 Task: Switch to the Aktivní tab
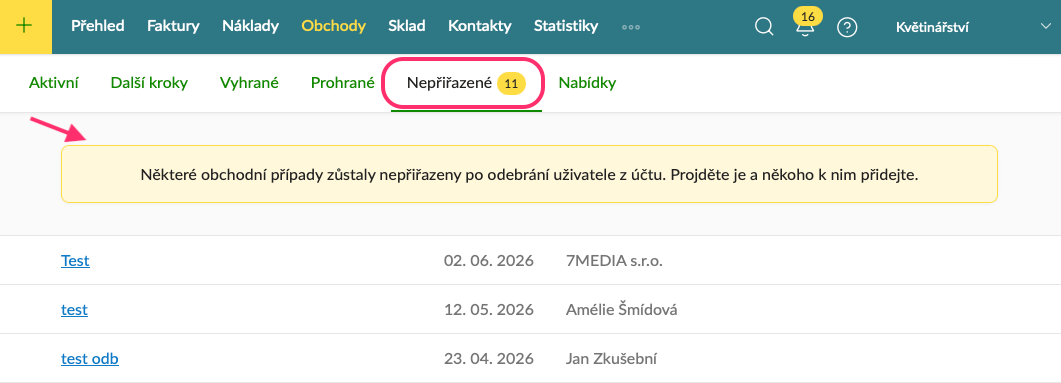[x=54, y=83]
